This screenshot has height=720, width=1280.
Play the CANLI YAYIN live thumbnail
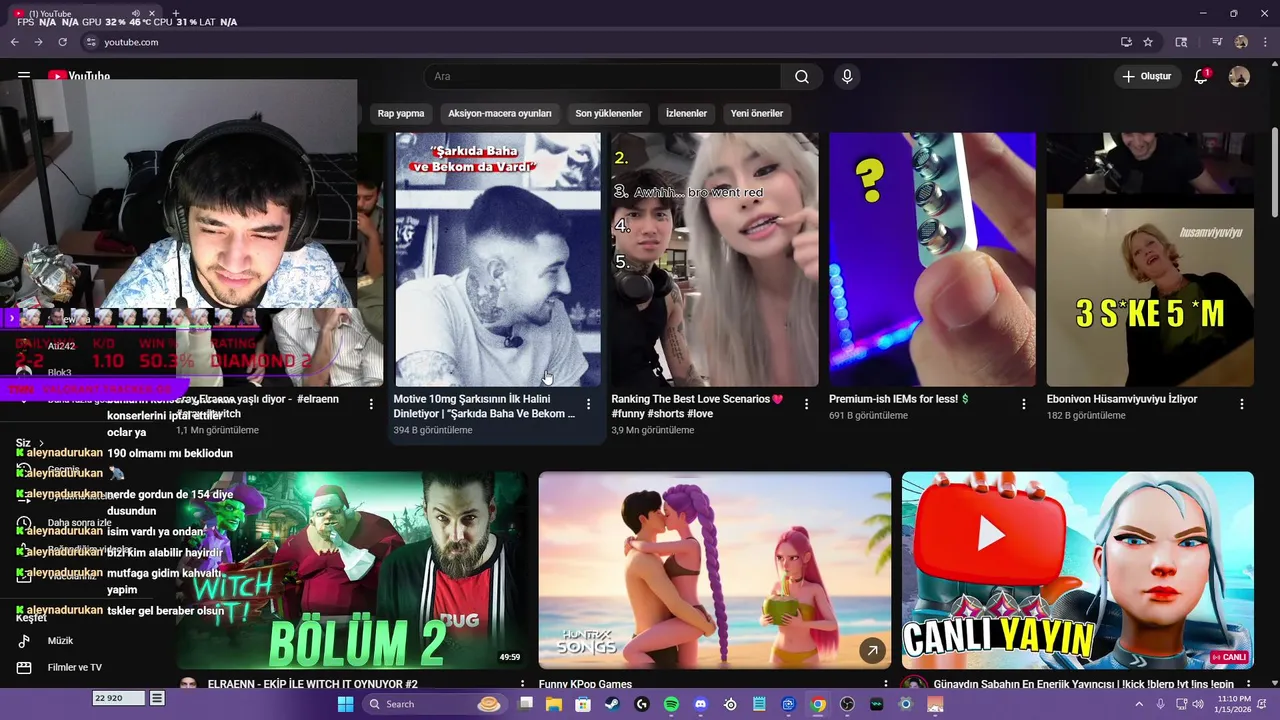[1077, 570]
